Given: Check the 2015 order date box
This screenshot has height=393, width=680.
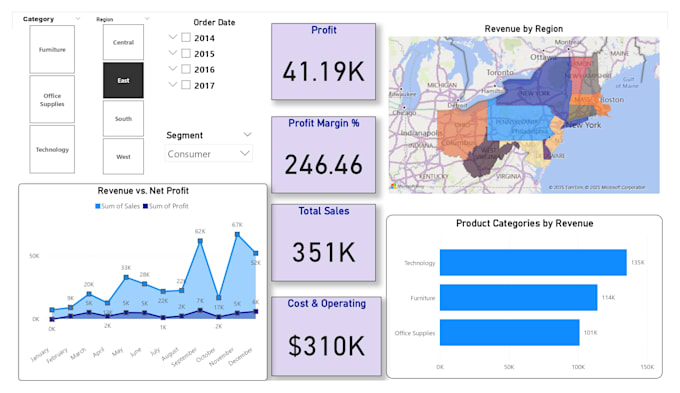Looking at the screenshot, I should click(x=186, y=53).
